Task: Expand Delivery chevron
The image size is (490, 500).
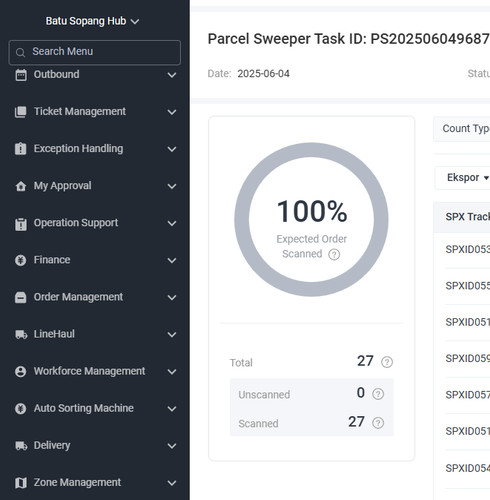Action: (172, 446)
